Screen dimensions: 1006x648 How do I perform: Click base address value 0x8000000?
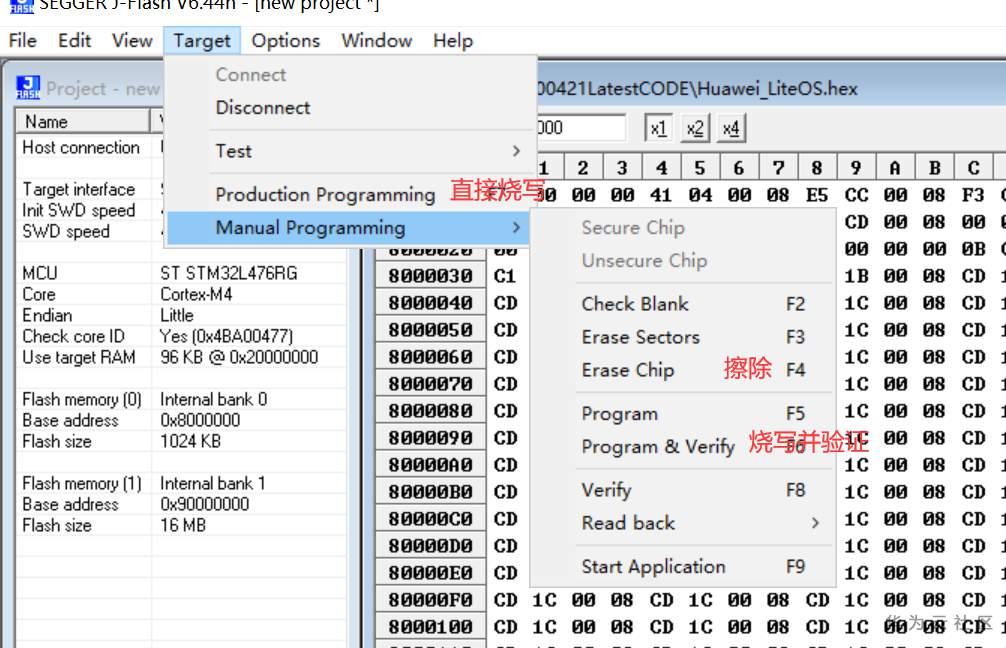click(x=200, y=420)
